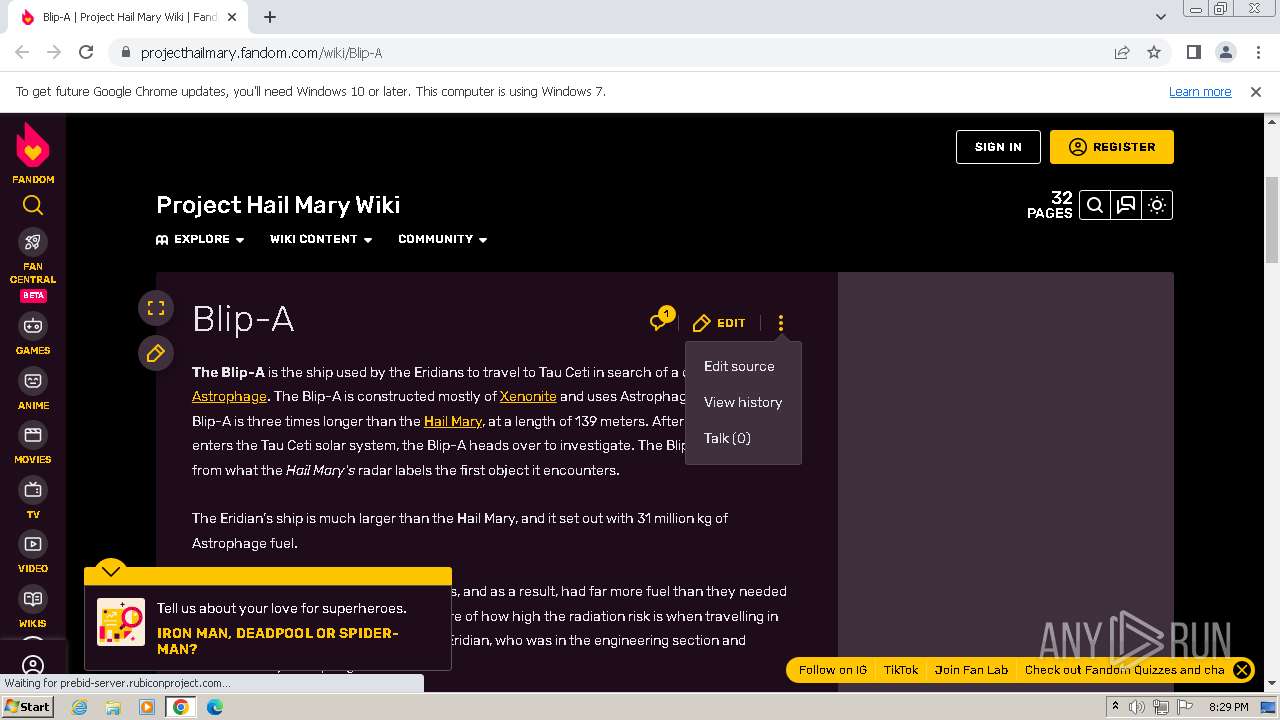Image resolution: width=1280 pixels, height=720 pixels.
Task: Open the Chrome three-dot menu
Action: point(1257,52)
